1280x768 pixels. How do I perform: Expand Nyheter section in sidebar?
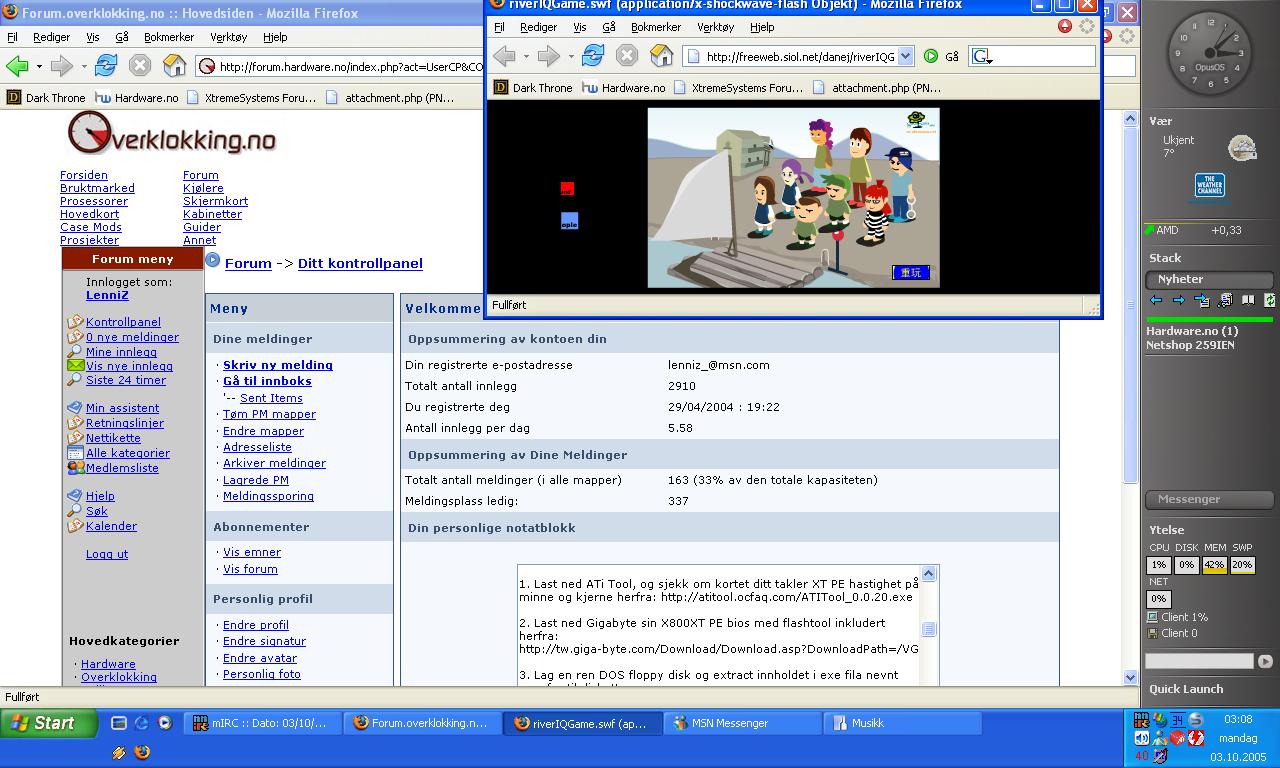[1210, 279]
